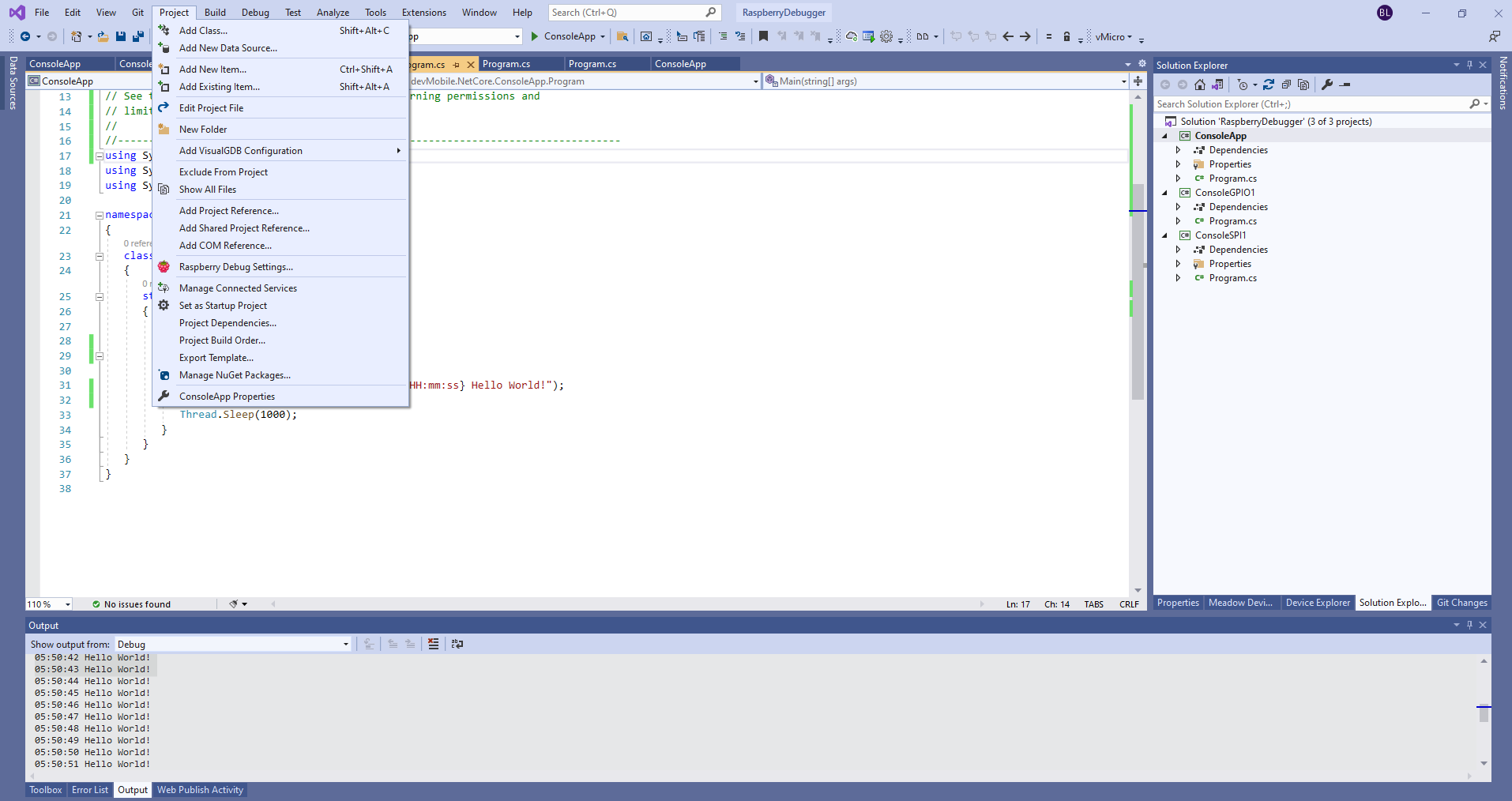This screenshot has height=801, width=1512.
Task: Click the Home icon in Solution Explorer
Action: click(1200, 85)
